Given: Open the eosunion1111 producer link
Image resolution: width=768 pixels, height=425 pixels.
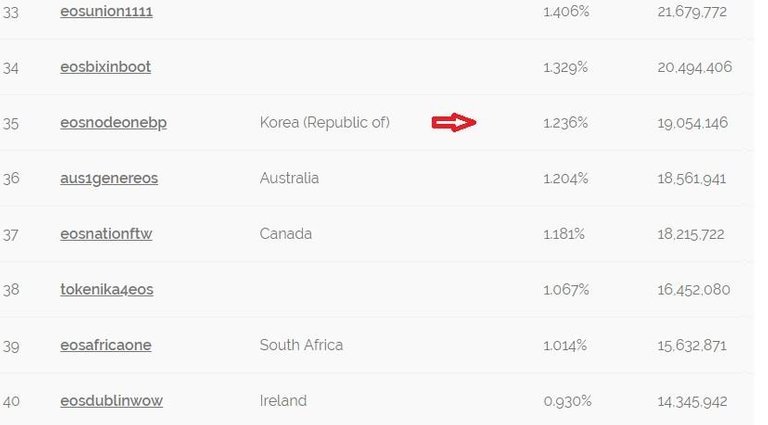Looking at the screenshot, I should (106, 12).
